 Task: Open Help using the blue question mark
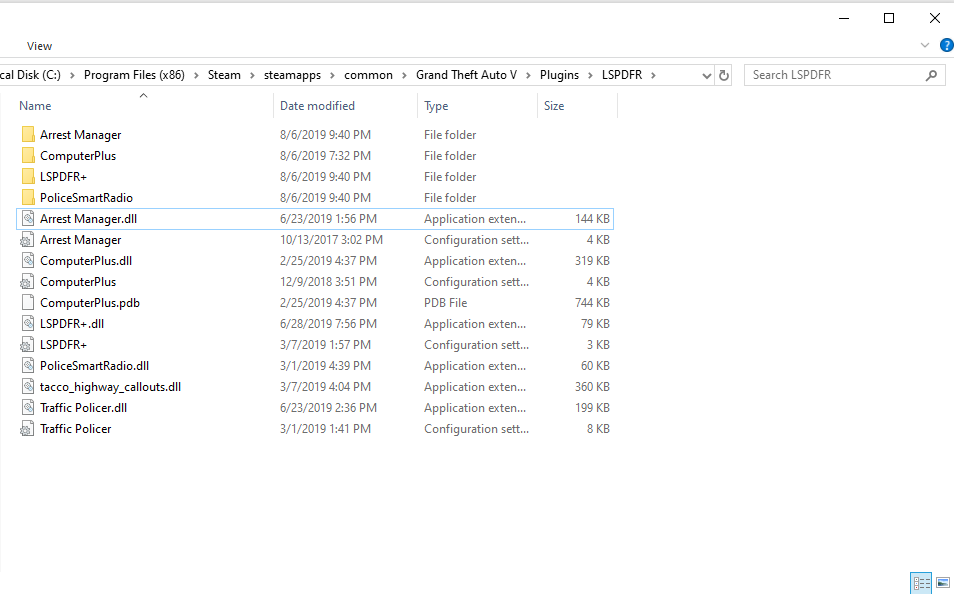(946, 45)
